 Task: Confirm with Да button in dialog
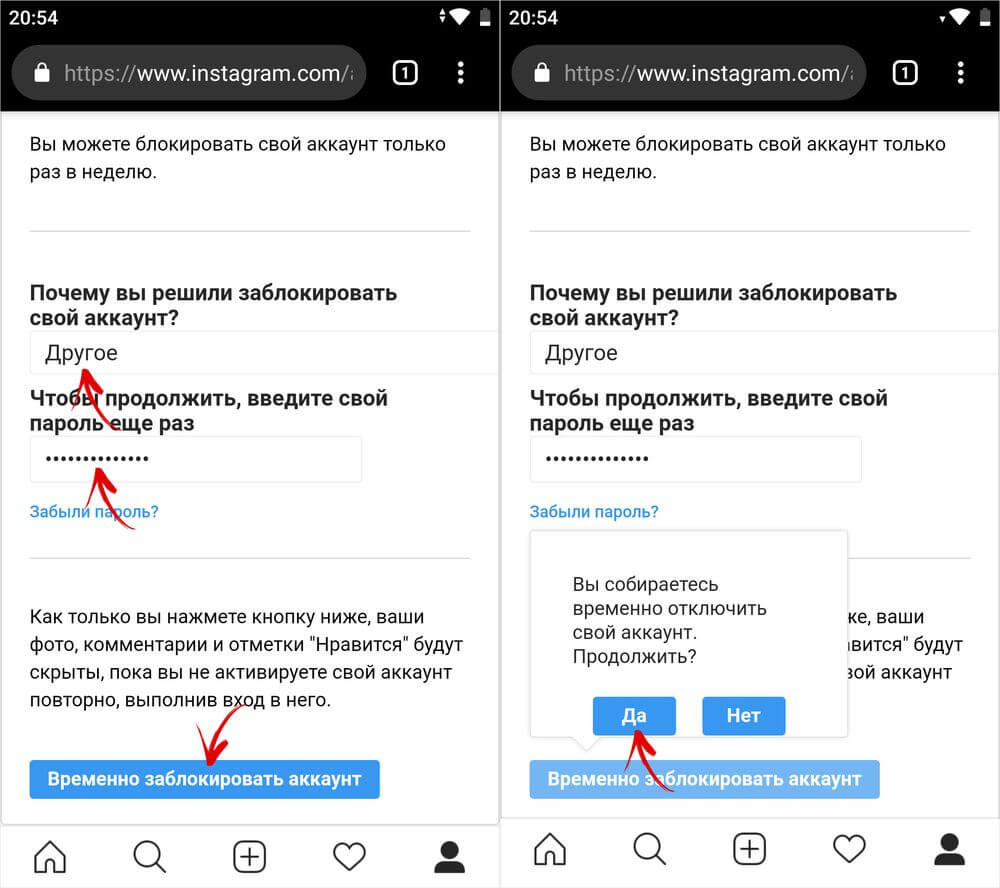click(x=634, y=716)
